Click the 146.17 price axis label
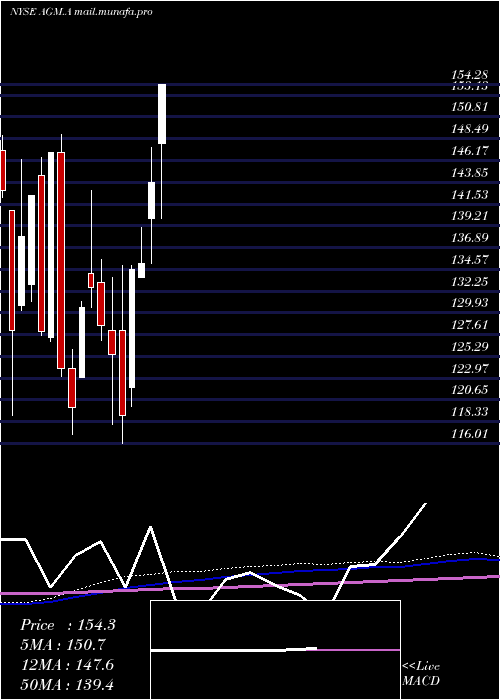 coord(468,151)
